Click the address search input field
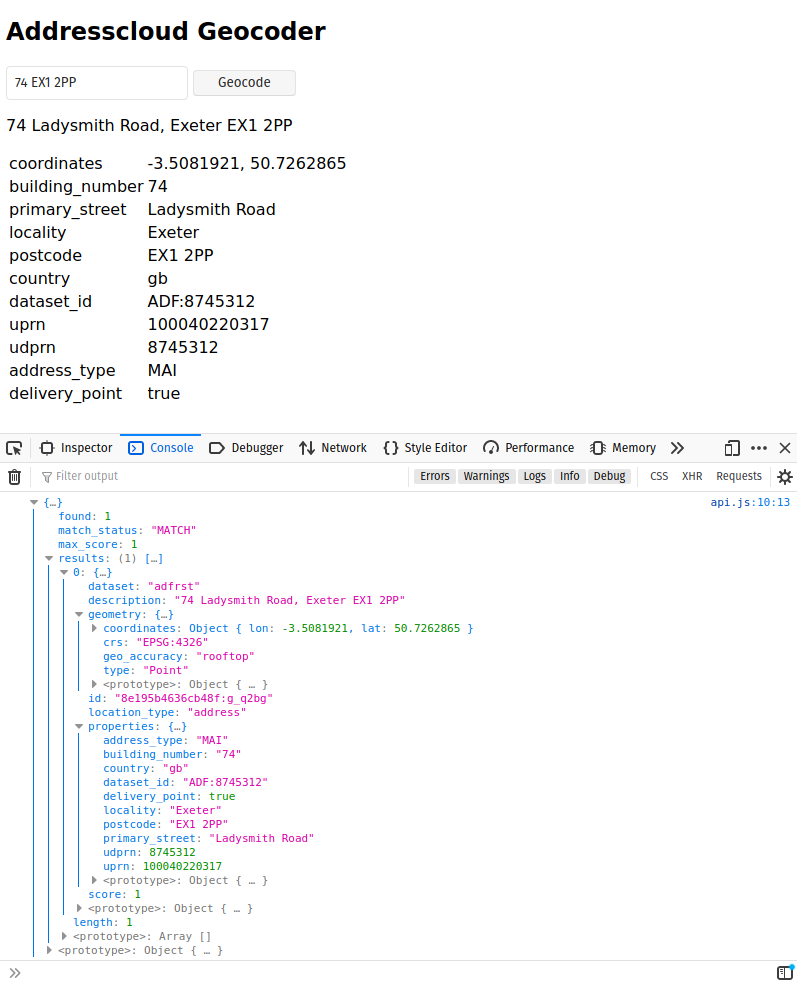Screen dimensions: 797x990 pyautogui.click(x=97, y=83)
